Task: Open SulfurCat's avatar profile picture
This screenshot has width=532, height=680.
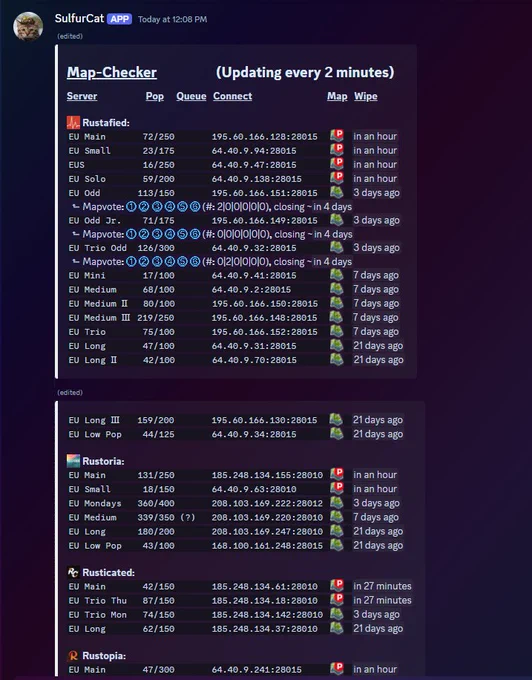Action: click(28, 27)
